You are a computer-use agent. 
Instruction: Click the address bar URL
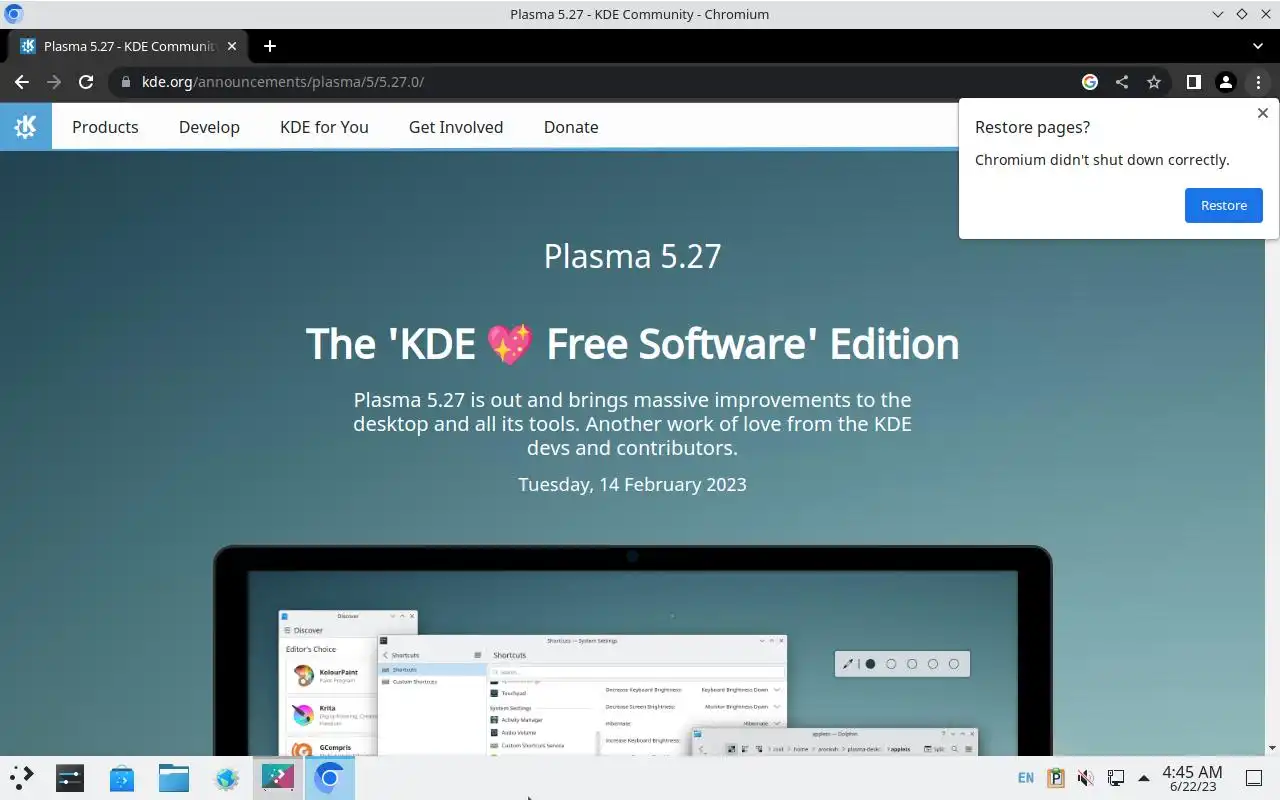(x=283, y=82)
